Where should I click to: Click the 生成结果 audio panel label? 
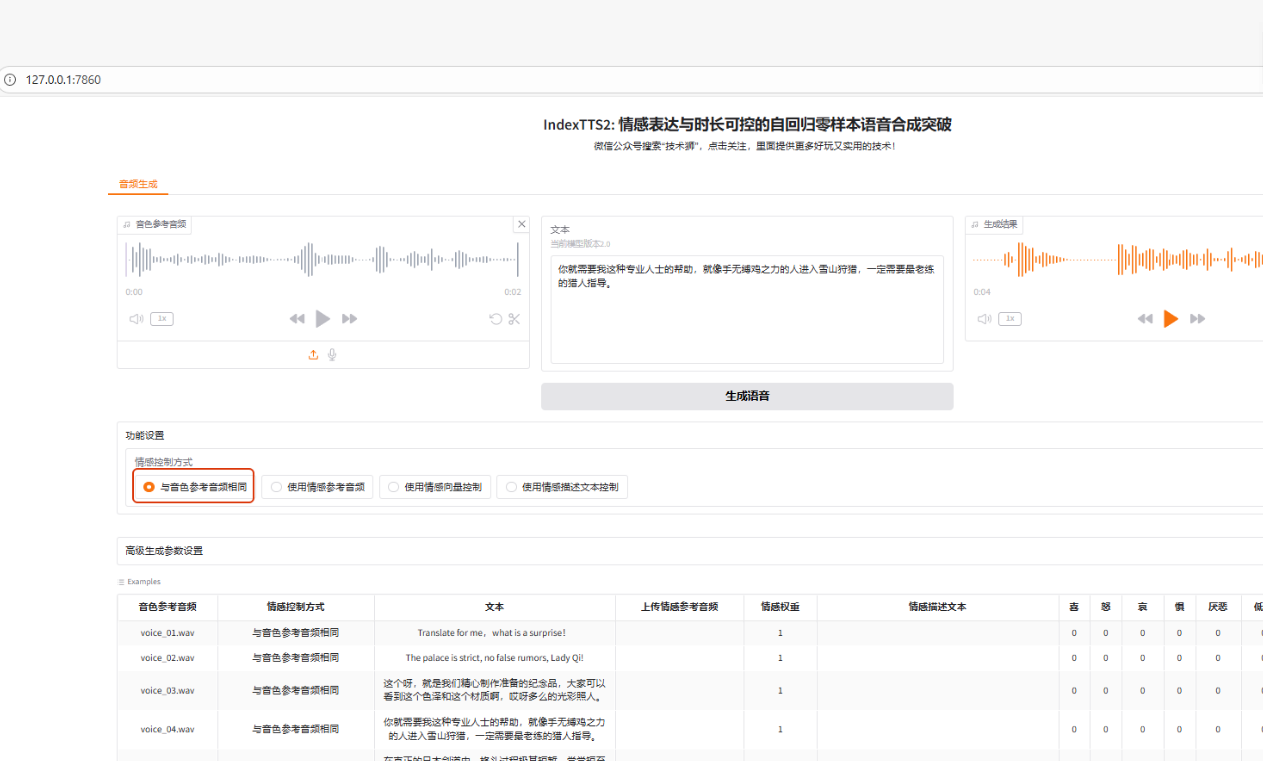point(995,225)
